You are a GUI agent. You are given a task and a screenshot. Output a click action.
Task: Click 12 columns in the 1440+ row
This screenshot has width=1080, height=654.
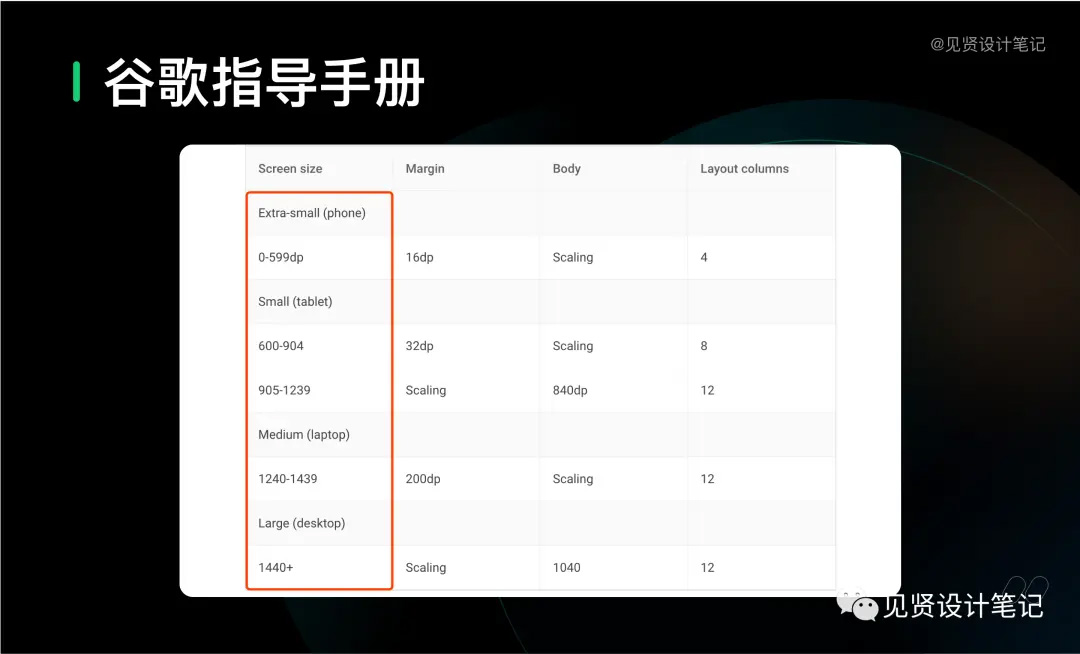707,567
